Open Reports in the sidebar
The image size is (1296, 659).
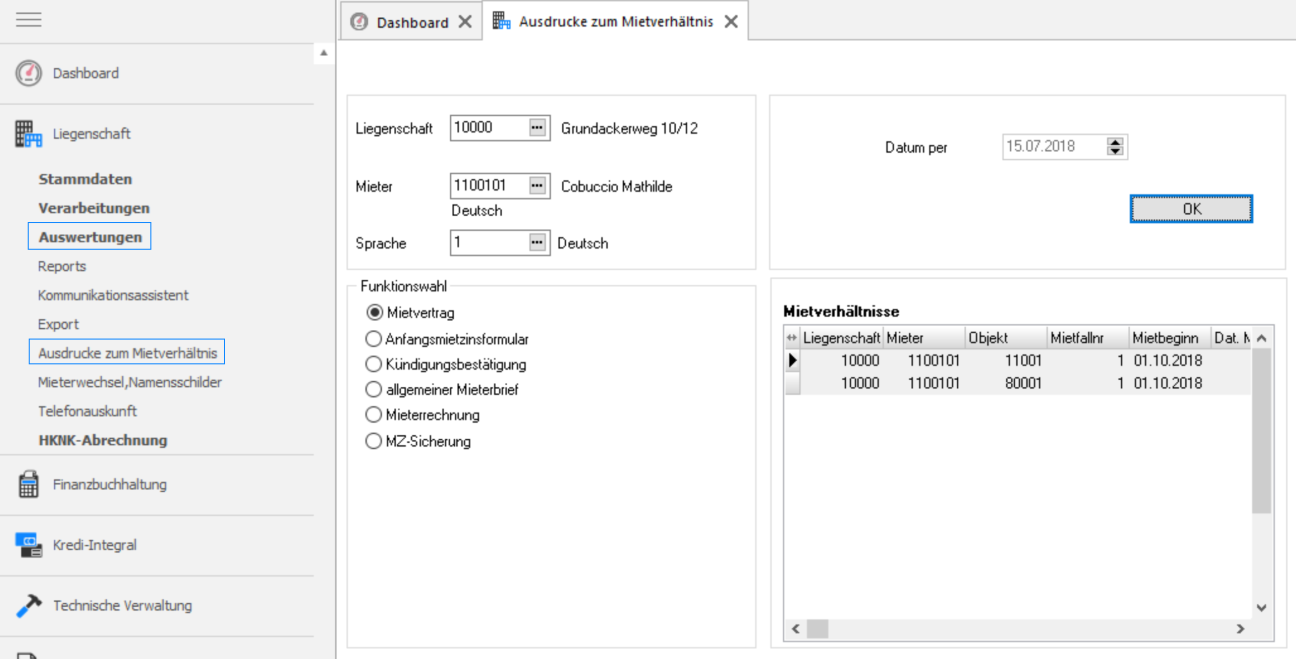pyautogui.click(x=62, y=266)
